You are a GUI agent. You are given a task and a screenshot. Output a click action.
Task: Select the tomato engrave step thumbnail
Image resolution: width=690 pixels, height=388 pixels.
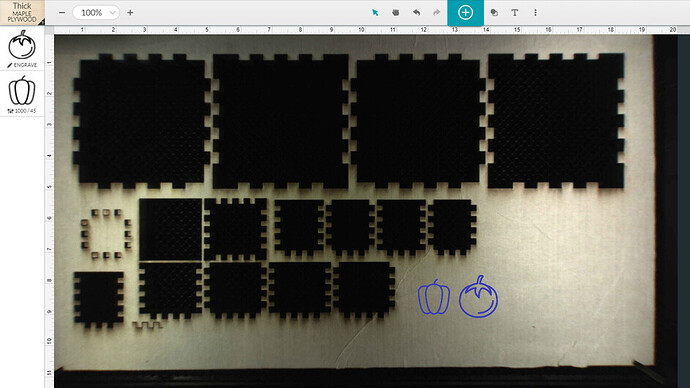point(22,45)
